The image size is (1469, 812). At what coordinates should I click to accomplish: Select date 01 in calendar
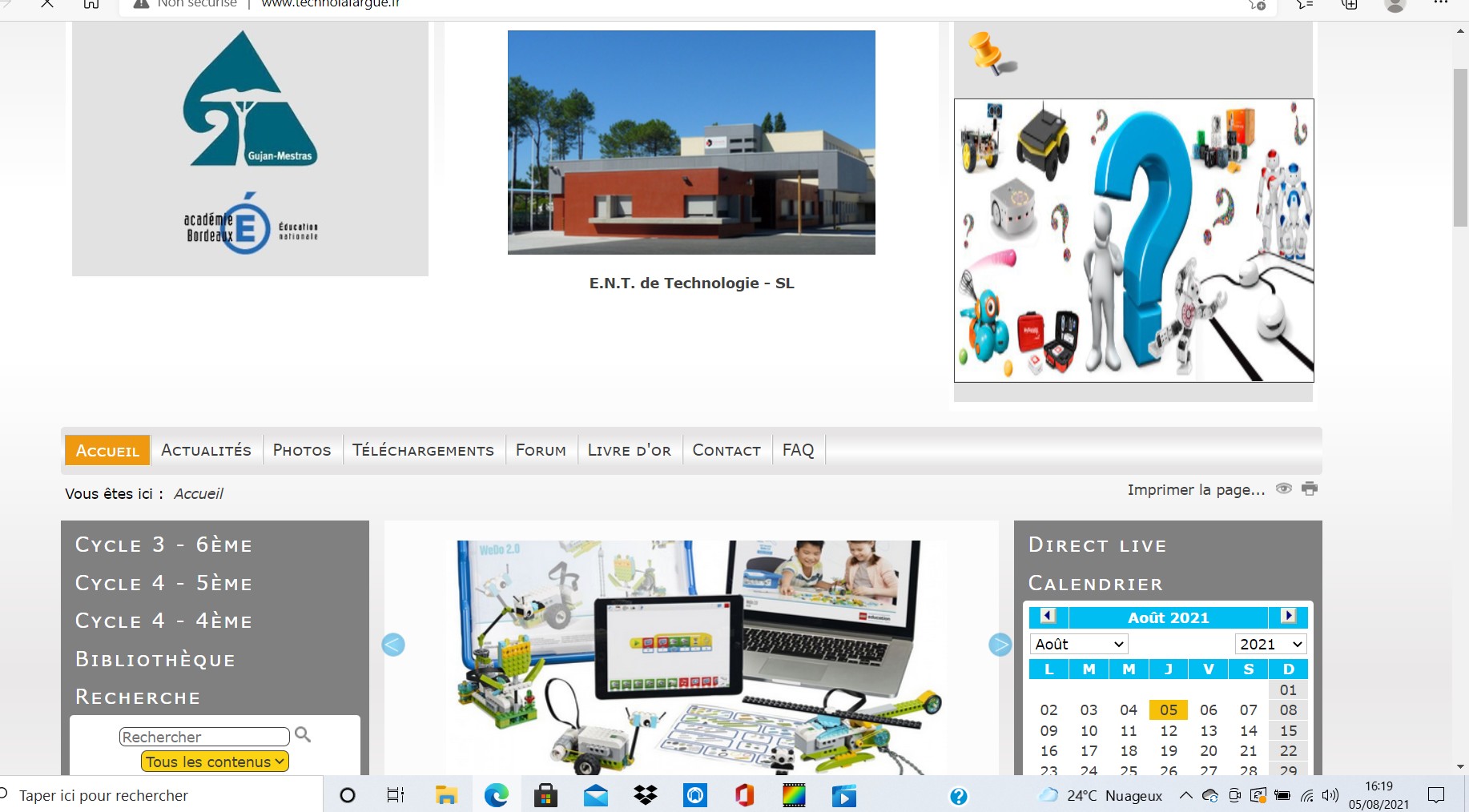(1288, 690)
